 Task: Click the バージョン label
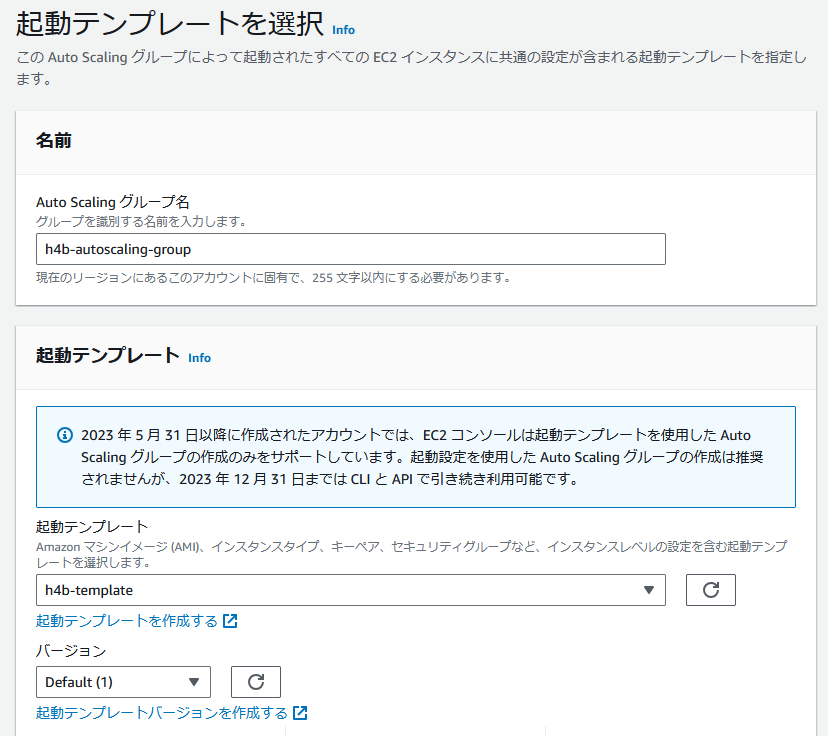pos(71,651)
